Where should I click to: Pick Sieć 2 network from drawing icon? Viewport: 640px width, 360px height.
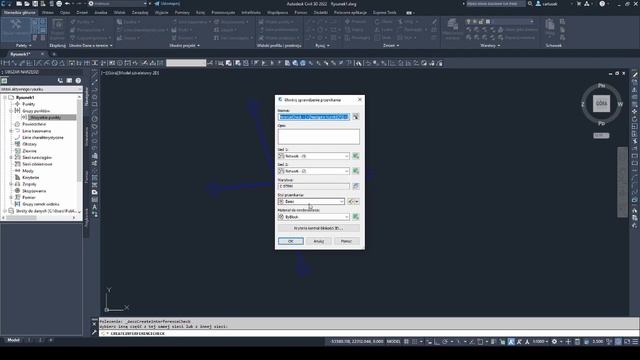tap(356, 171)
